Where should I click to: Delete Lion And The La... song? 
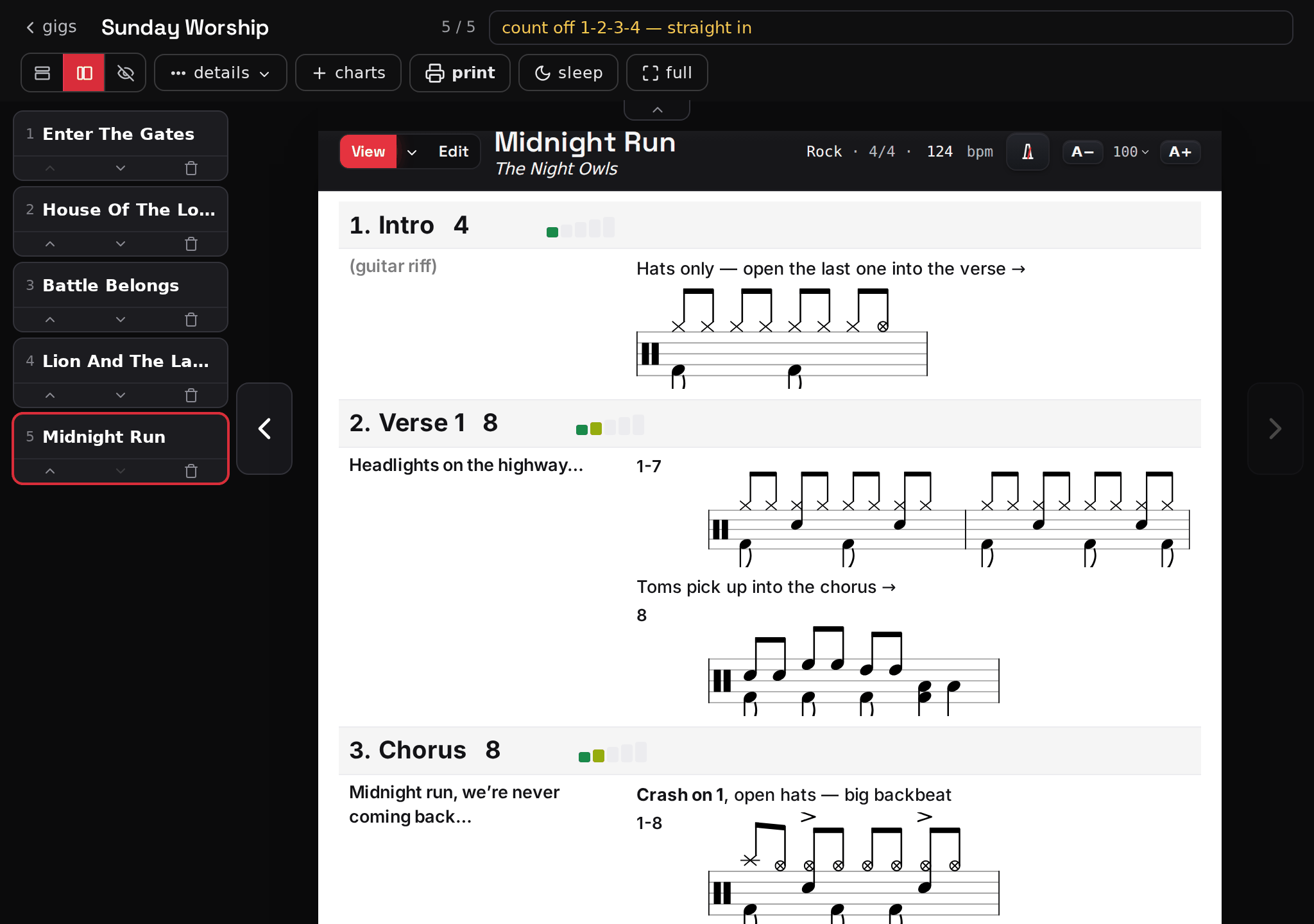191,395
